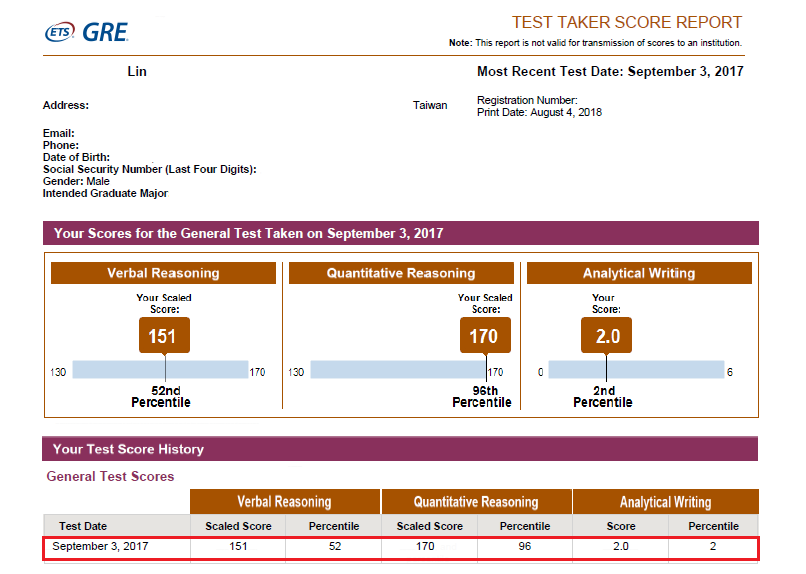Click Most Recent Test Date: September 3, 2017
Viewport: 806px width, 574px height.
click(x=610, y=71)
